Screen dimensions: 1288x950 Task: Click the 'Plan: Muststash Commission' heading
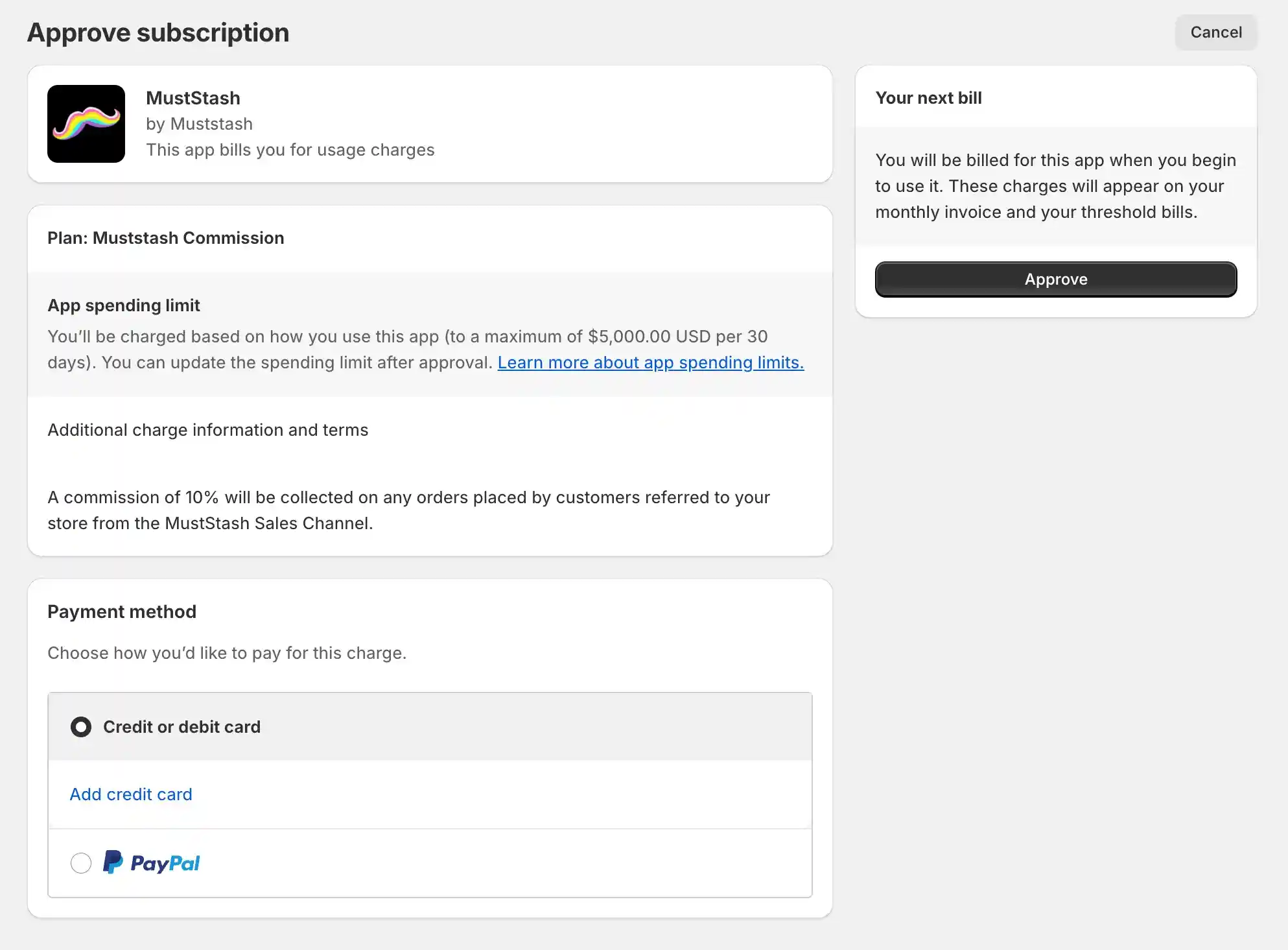coord(166,238)
